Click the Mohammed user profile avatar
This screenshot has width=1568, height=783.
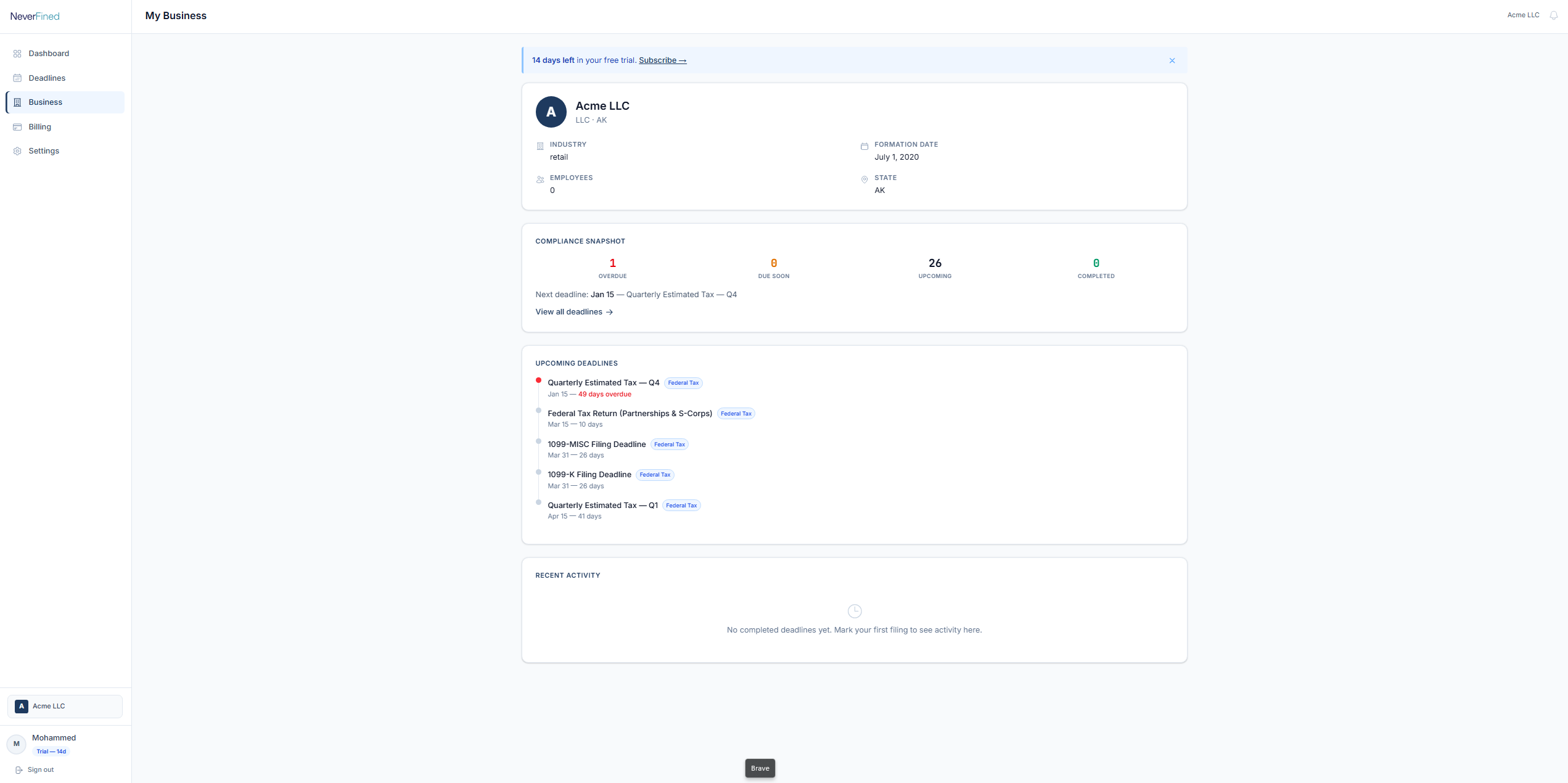17,744
